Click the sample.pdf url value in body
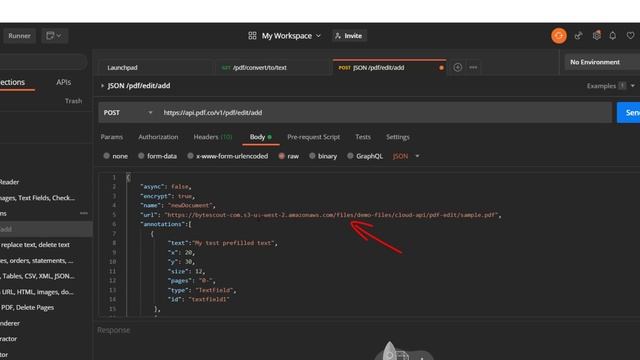 tap(331, 215)
